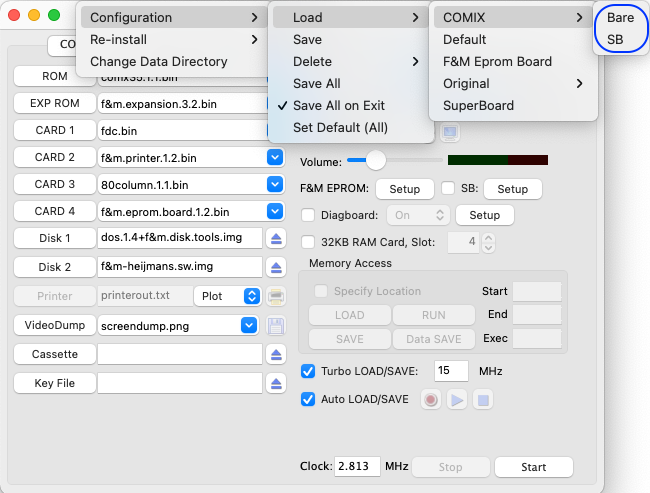Expand the screendump.png VideoDump dropdown

[249, 325]
